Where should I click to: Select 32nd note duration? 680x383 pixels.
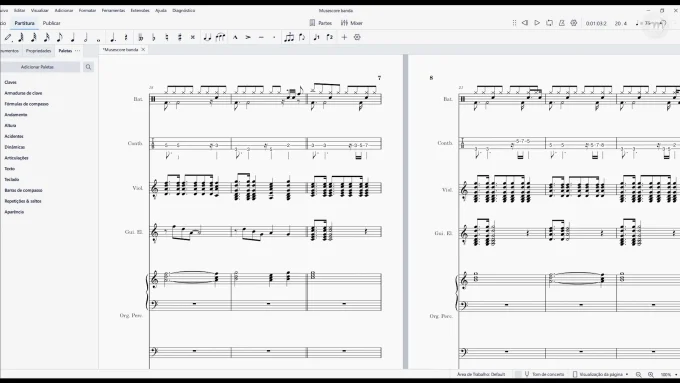(x=33, y=37)
